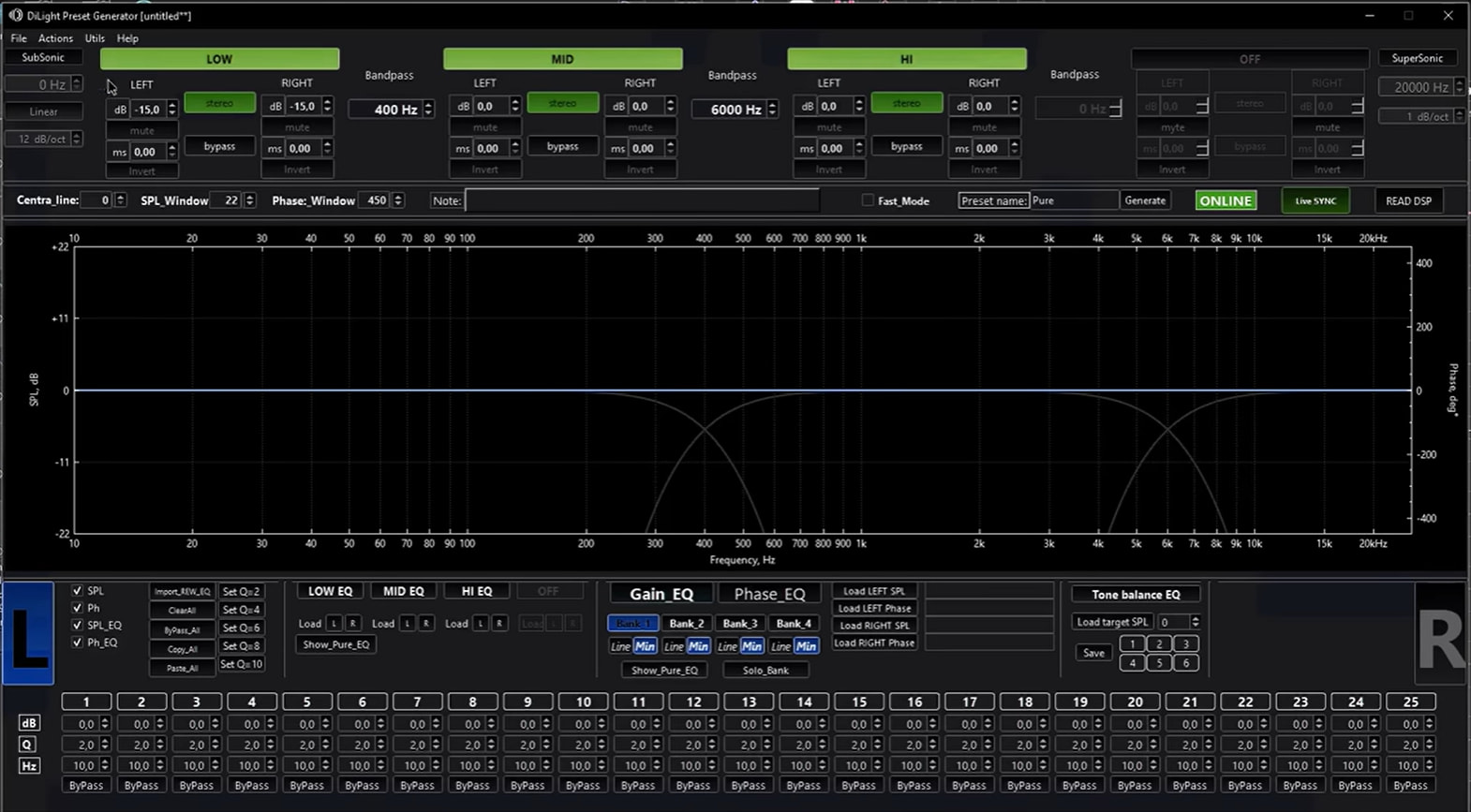Load R channel for HI EQ
Image resolution: width=1471 pixels, height=812 pixels.
coord(499,624)
